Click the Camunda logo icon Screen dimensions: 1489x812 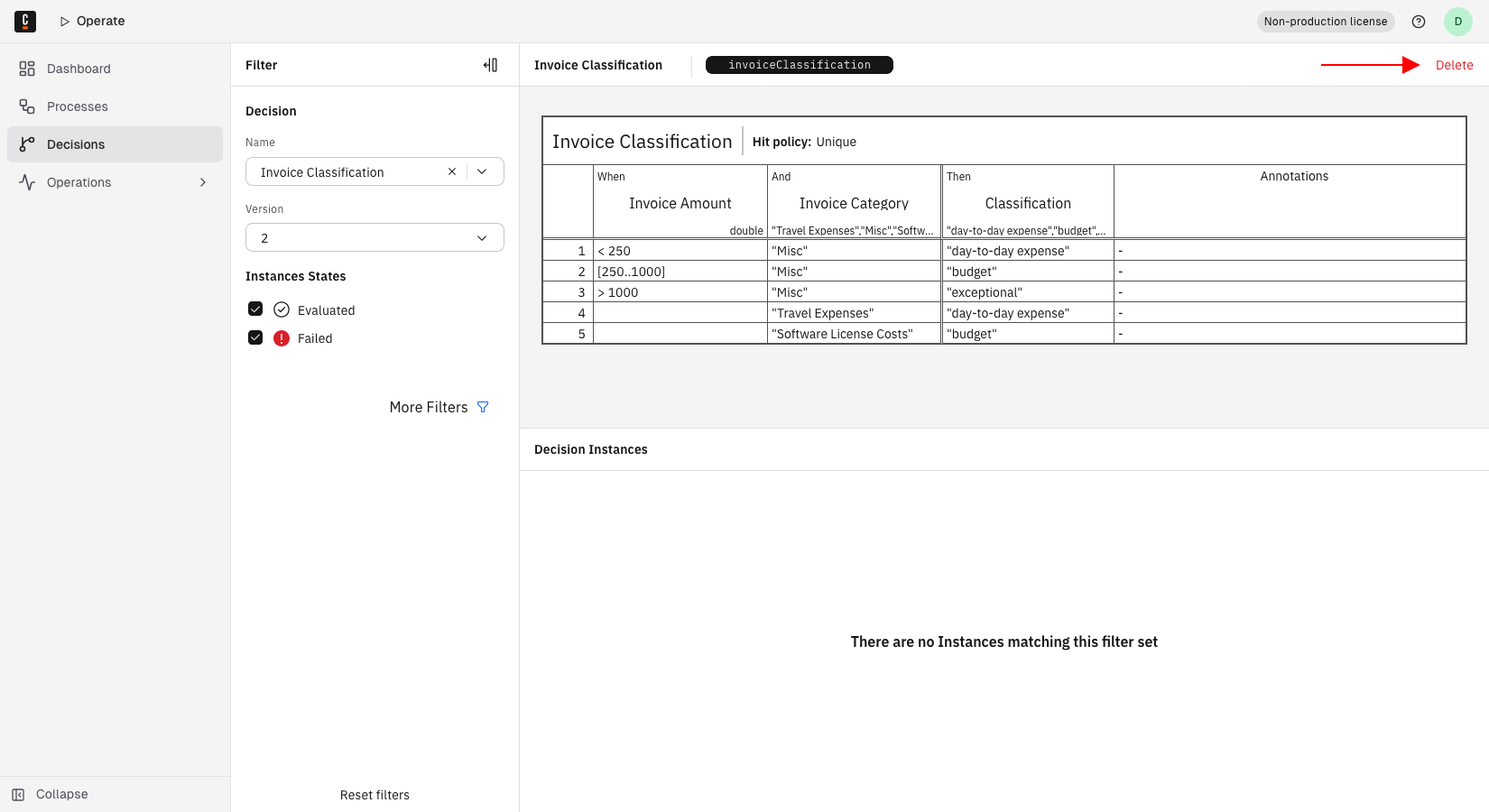[x=25, y=22]
